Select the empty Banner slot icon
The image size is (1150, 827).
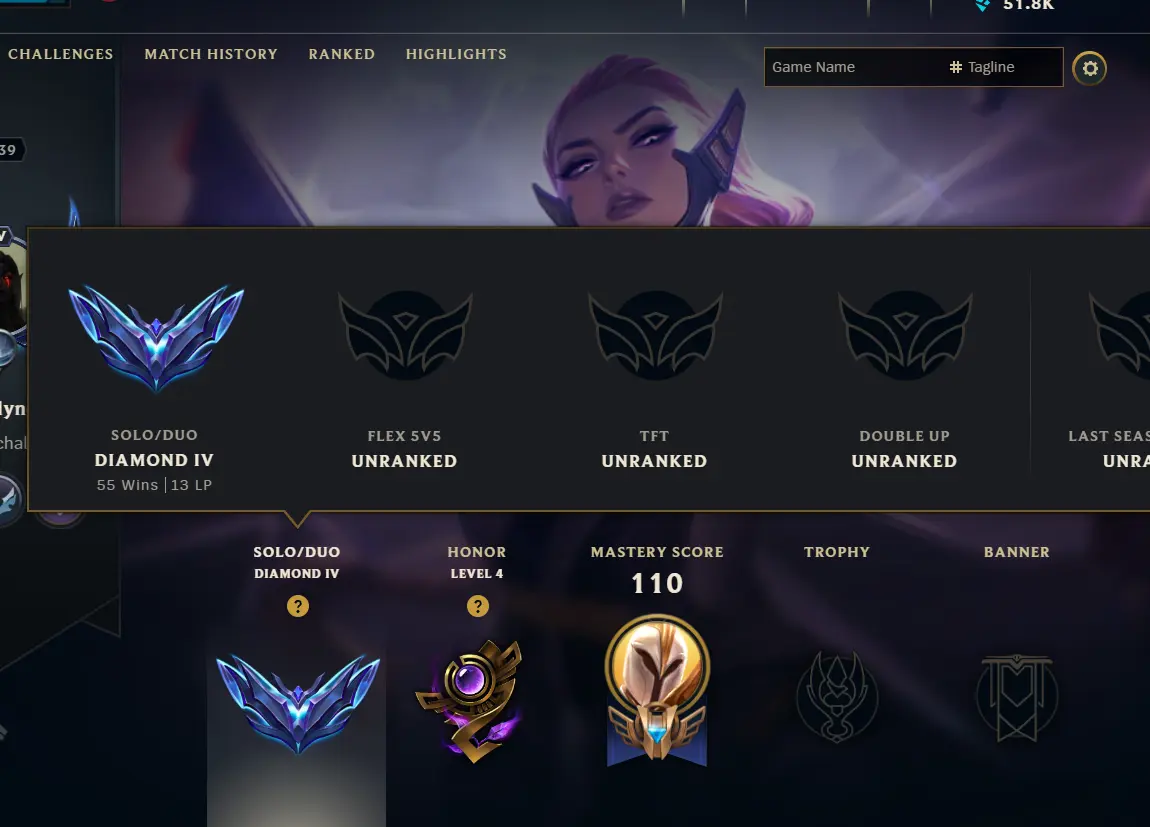click(1017, 698)
